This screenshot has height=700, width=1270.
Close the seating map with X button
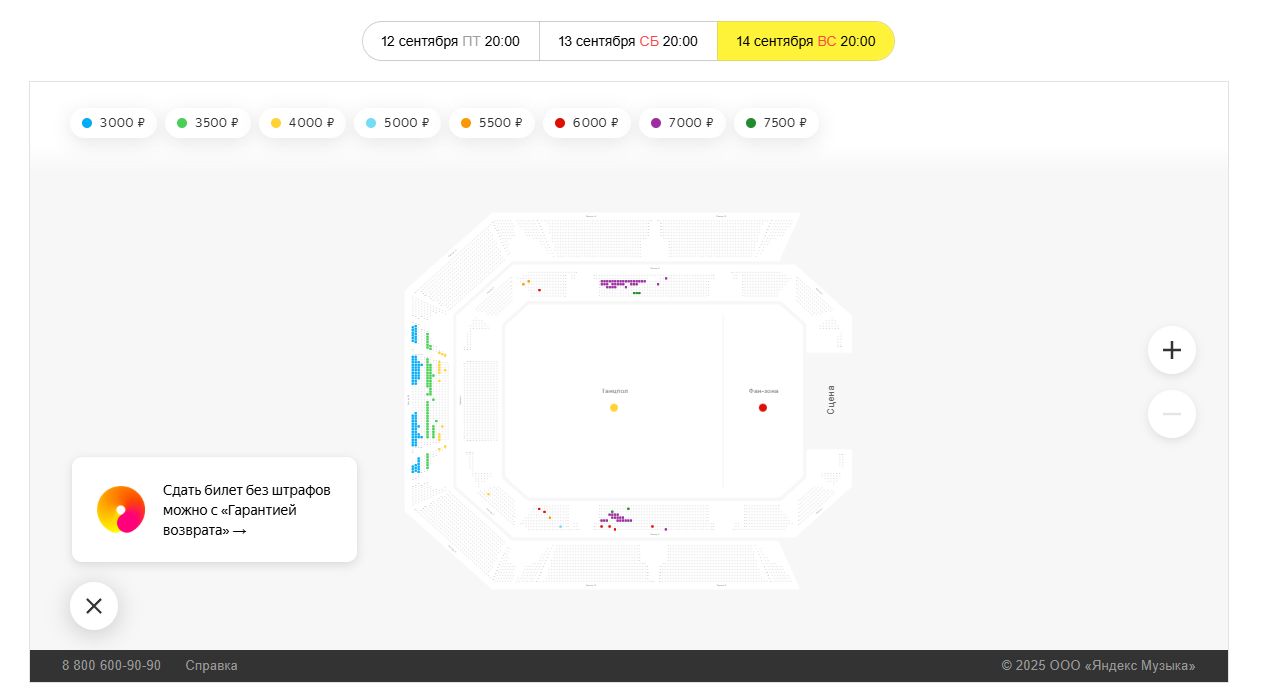(94, 606)
